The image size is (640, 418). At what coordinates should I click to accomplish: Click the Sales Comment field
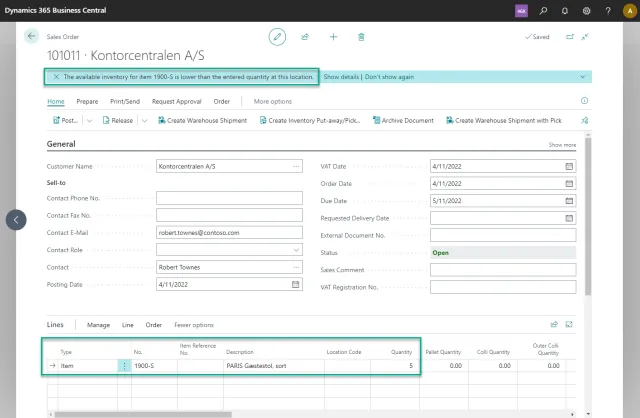[503, 270]
